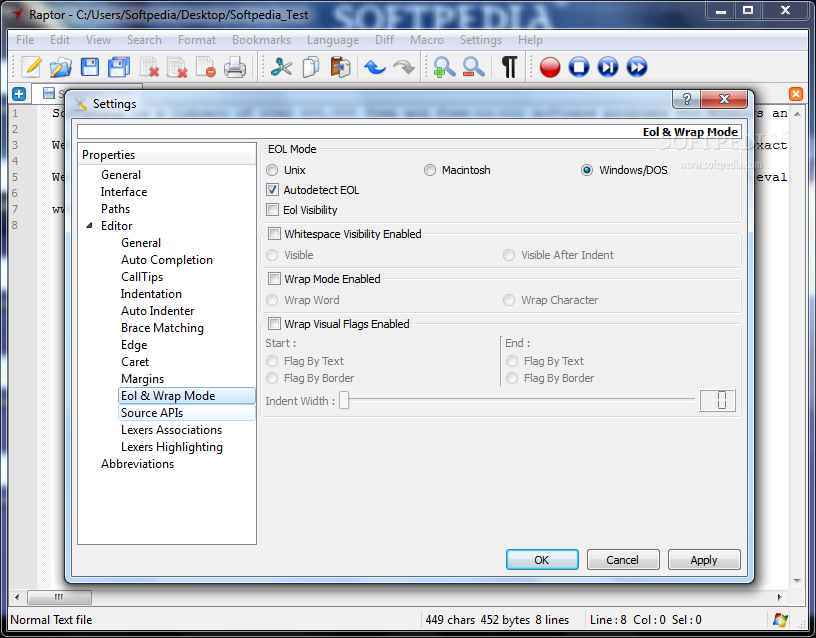
Task: Open the Macro menu
Action: (427, 40)
